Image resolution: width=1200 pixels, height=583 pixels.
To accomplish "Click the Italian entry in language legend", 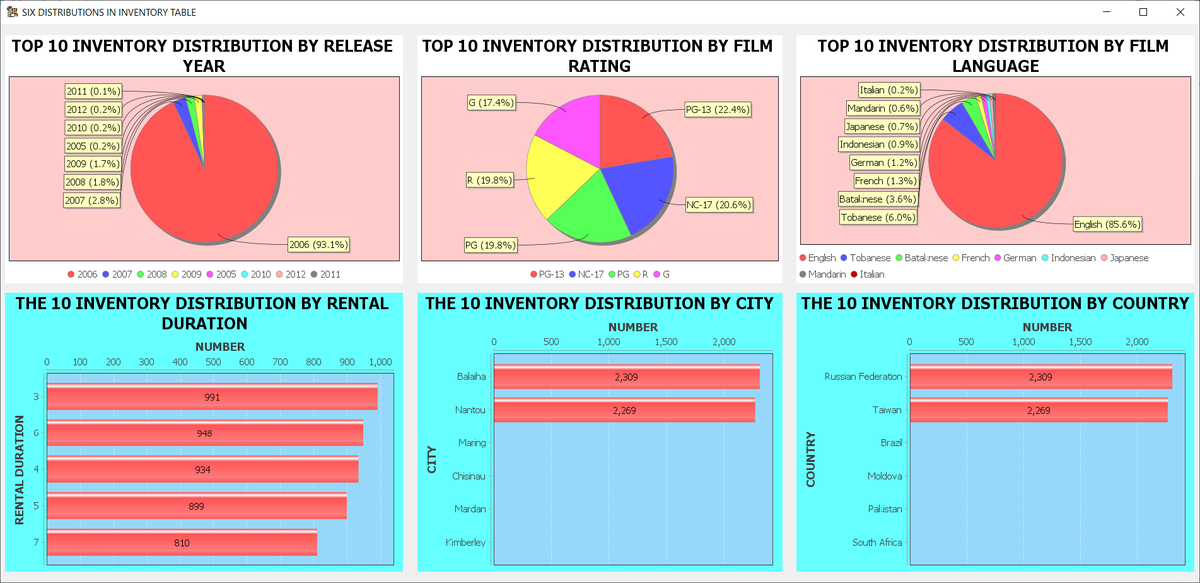I will pyautogui.click(x=868, y=274).
